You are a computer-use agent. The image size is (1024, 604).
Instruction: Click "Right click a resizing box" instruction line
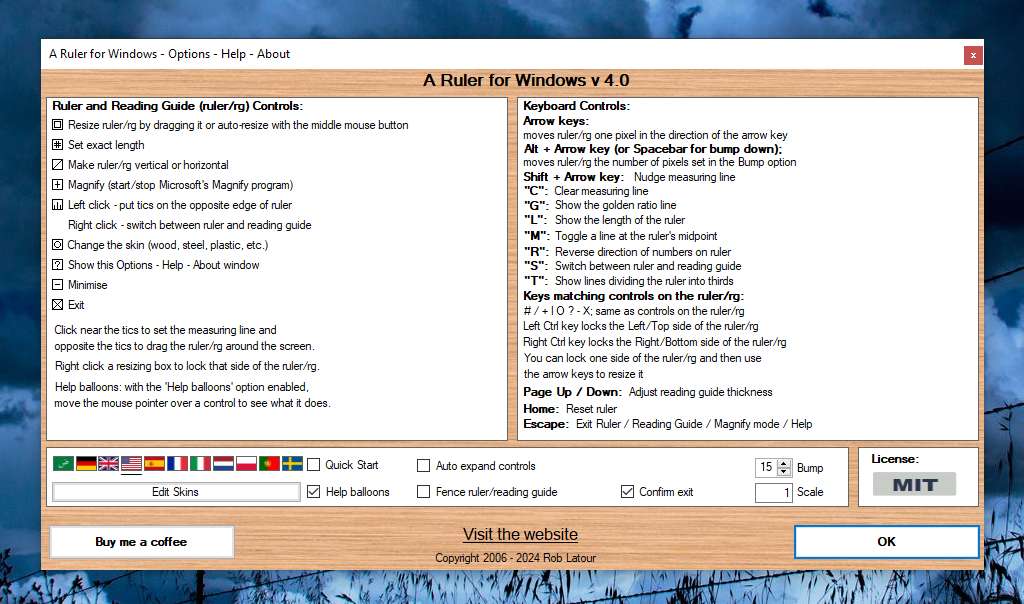tap(187, 366)
